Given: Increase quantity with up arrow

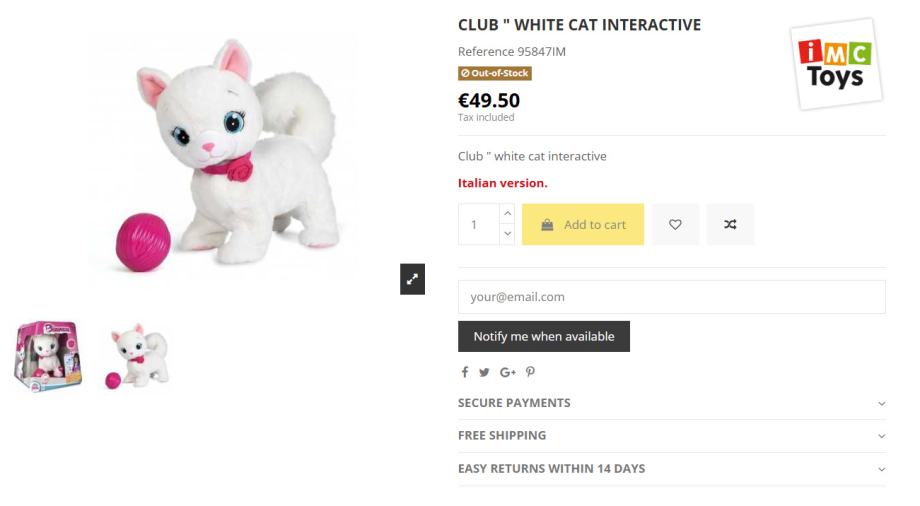Looking at the screenshot, I should (507, 214).
